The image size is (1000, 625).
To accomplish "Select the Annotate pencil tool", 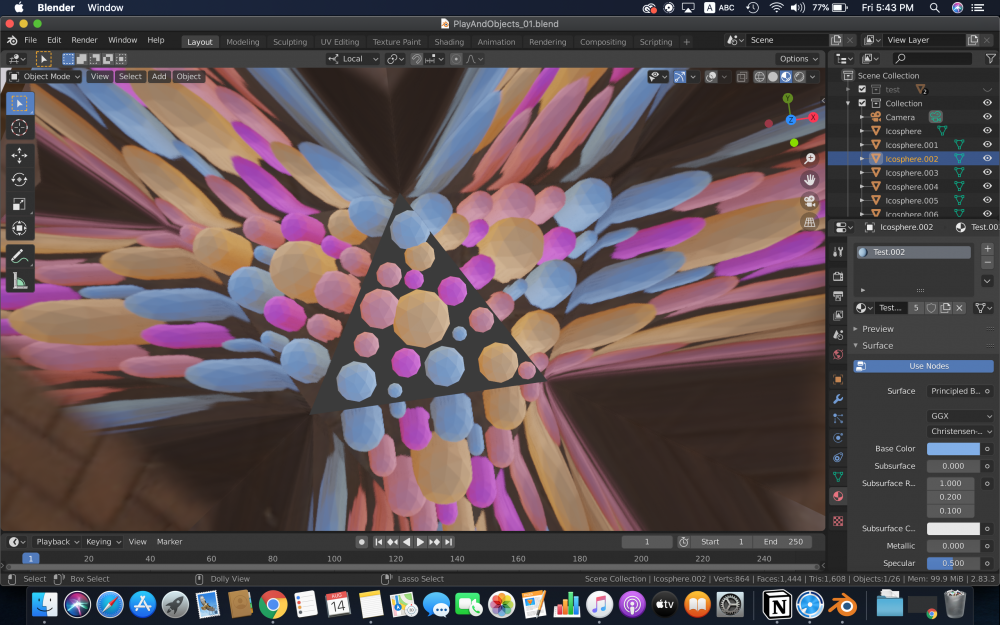I will [x=20, y=256].
